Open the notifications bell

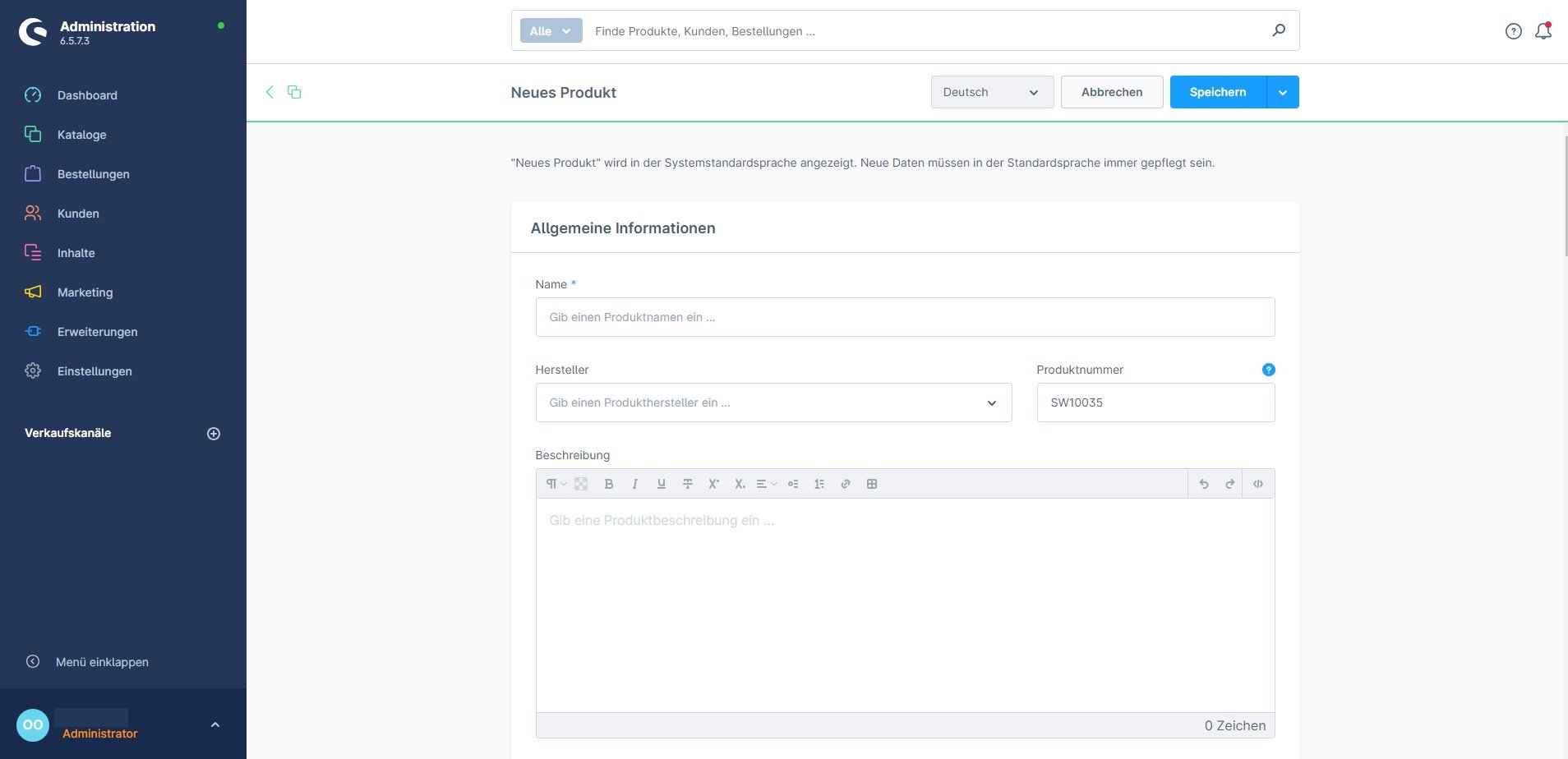(1543, 31)
